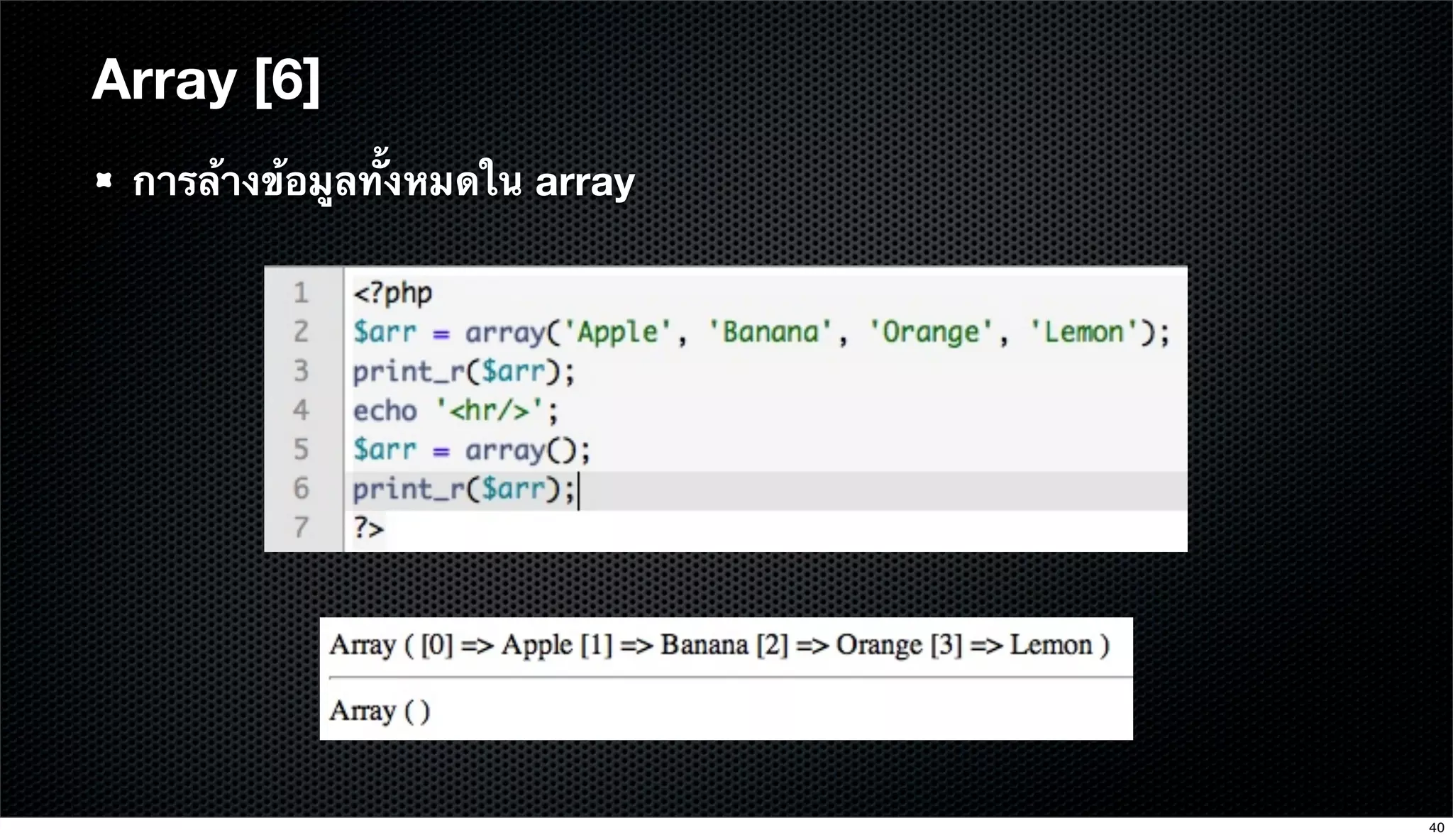Click '$arr = array();' on line 5
1453x840 pixels.
(471, 450)
